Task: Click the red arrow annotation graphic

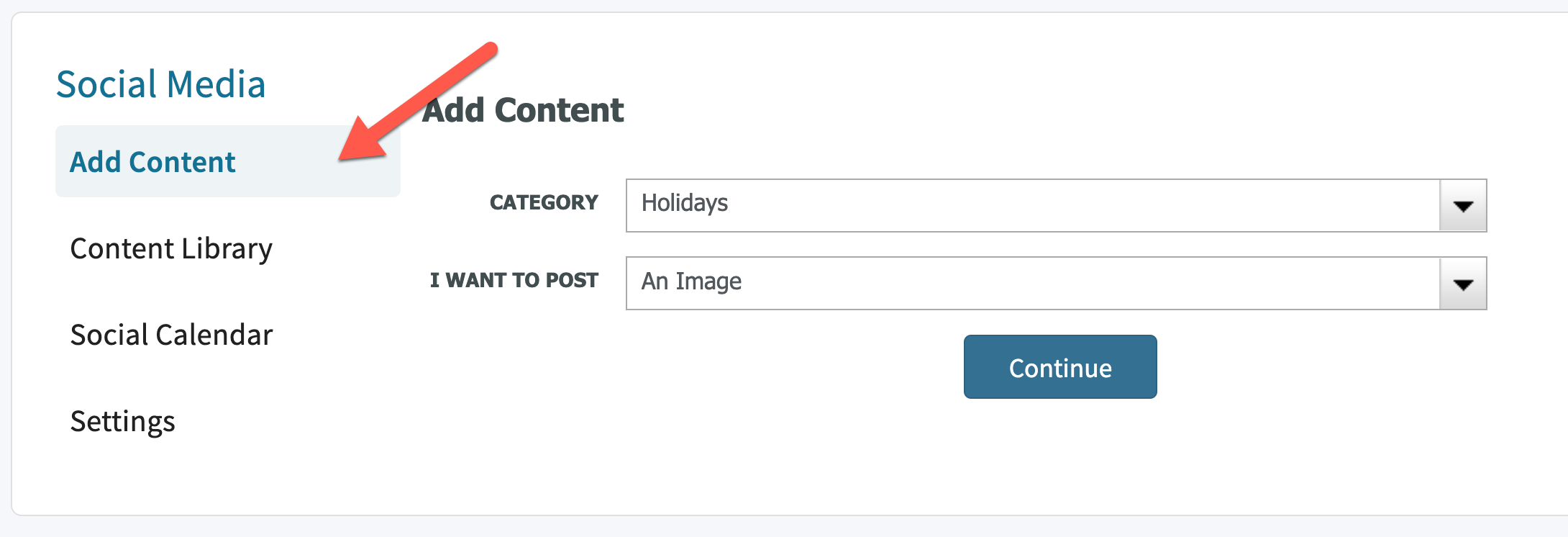Action: coord(418,101)
